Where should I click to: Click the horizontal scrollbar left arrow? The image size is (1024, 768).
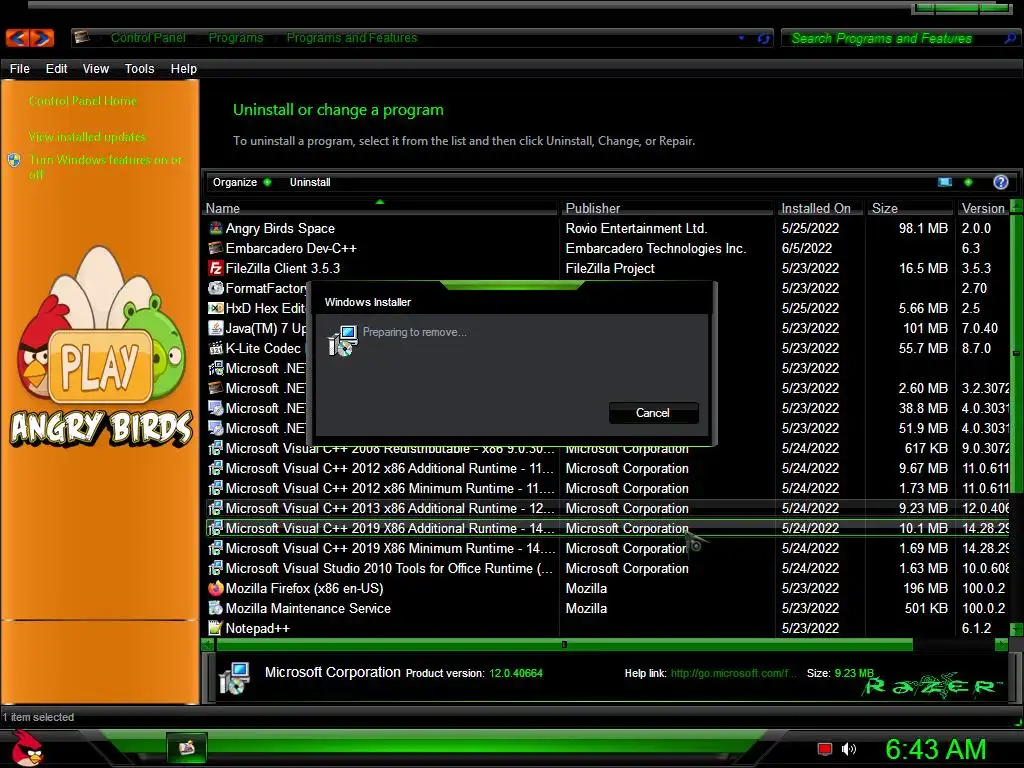208,645
